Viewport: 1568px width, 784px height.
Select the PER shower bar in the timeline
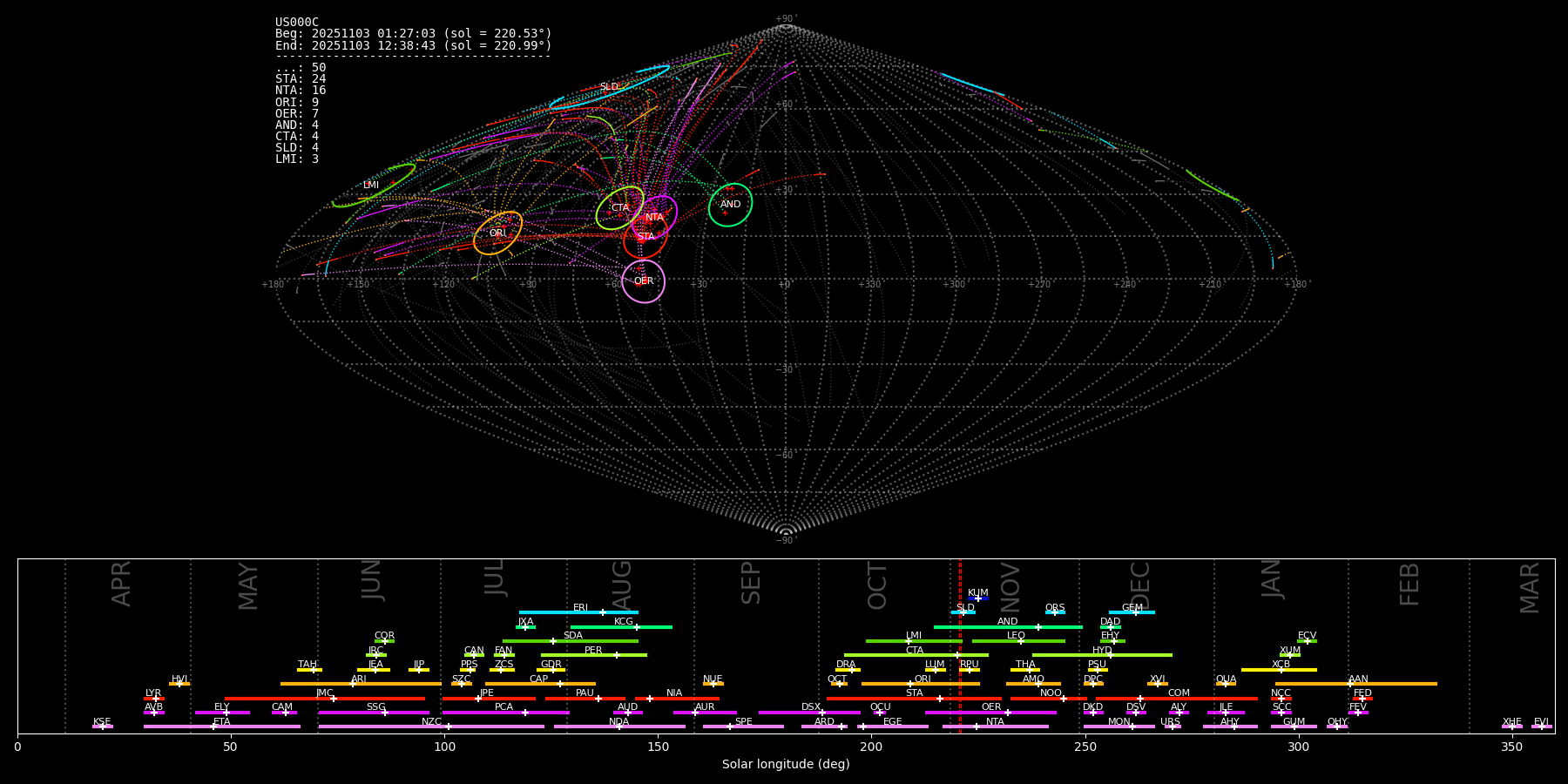pyautogui.click(x=593, y=655)
